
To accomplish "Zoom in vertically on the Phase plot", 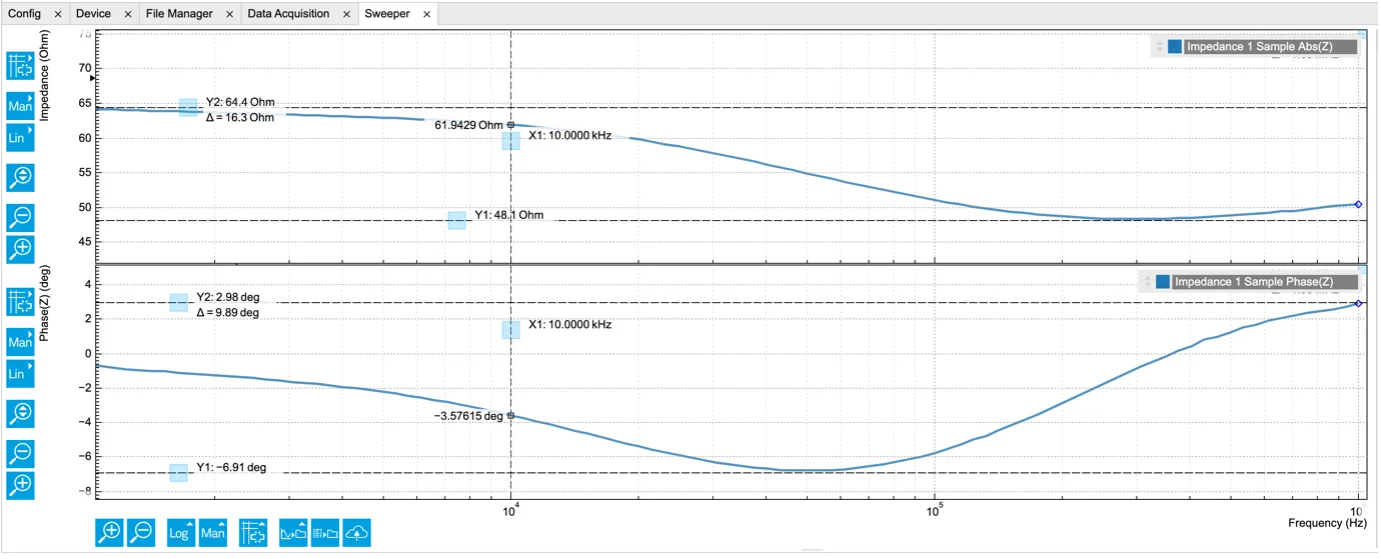I will [20, 485].
